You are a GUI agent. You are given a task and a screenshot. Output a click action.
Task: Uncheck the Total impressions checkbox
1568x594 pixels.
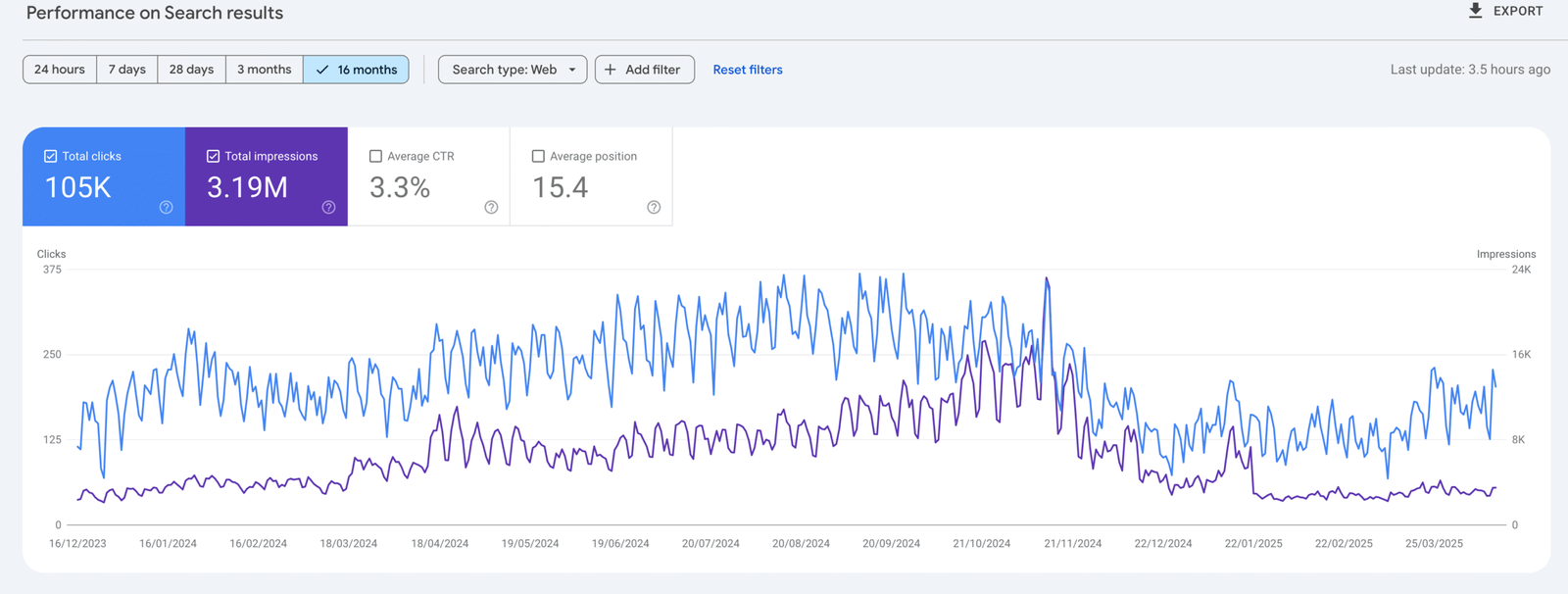coord(213,156)
